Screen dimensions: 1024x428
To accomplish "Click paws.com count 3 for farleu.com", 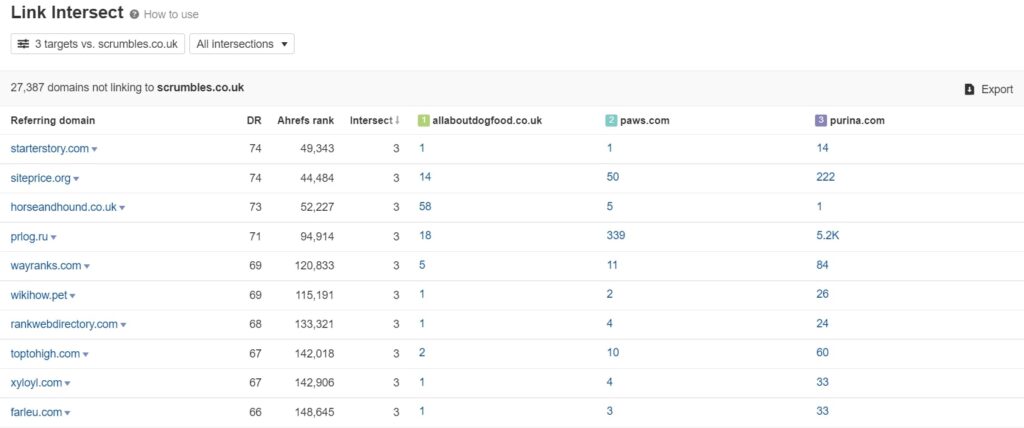I will pos(609,411).
